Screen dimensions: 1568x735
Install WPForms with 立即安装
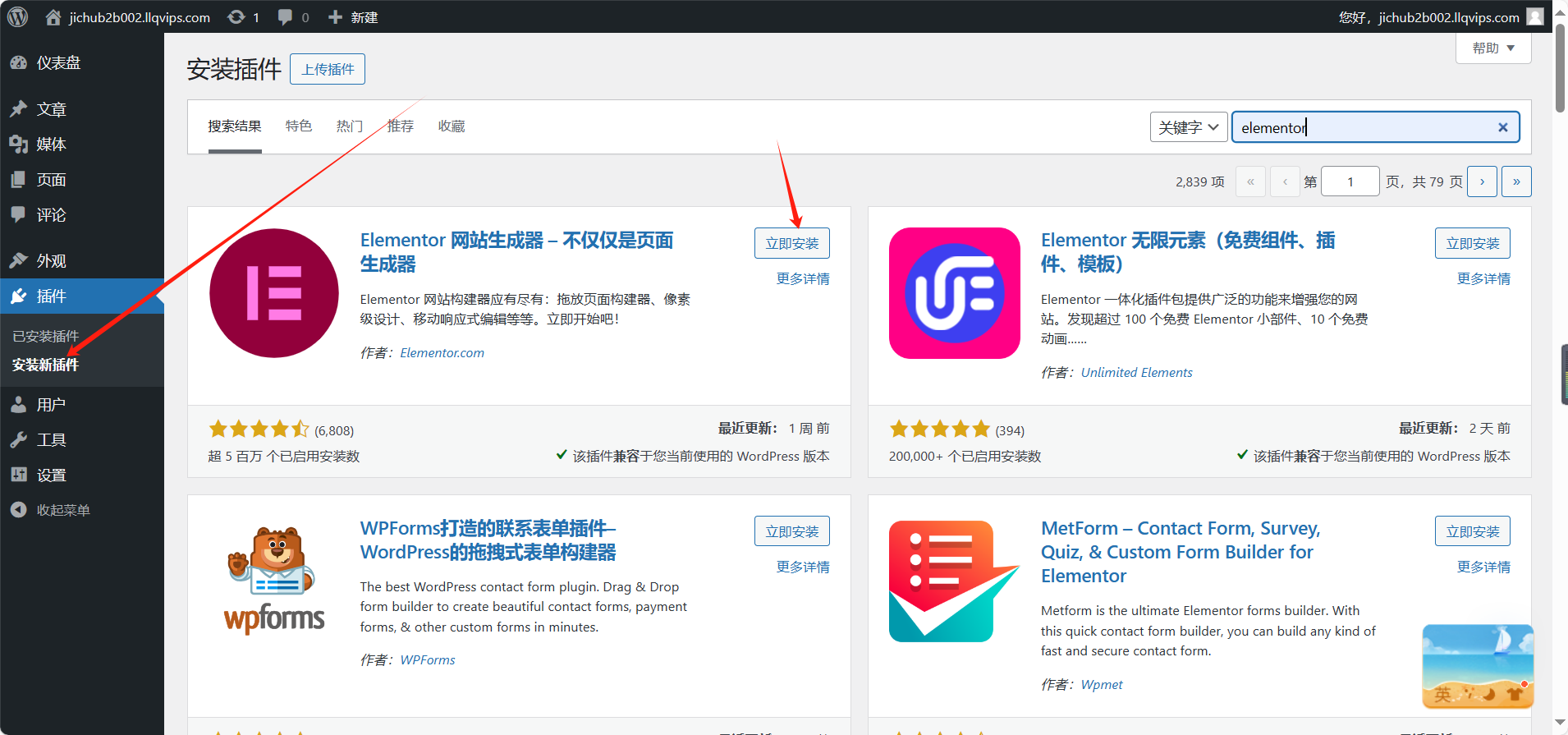792,531
